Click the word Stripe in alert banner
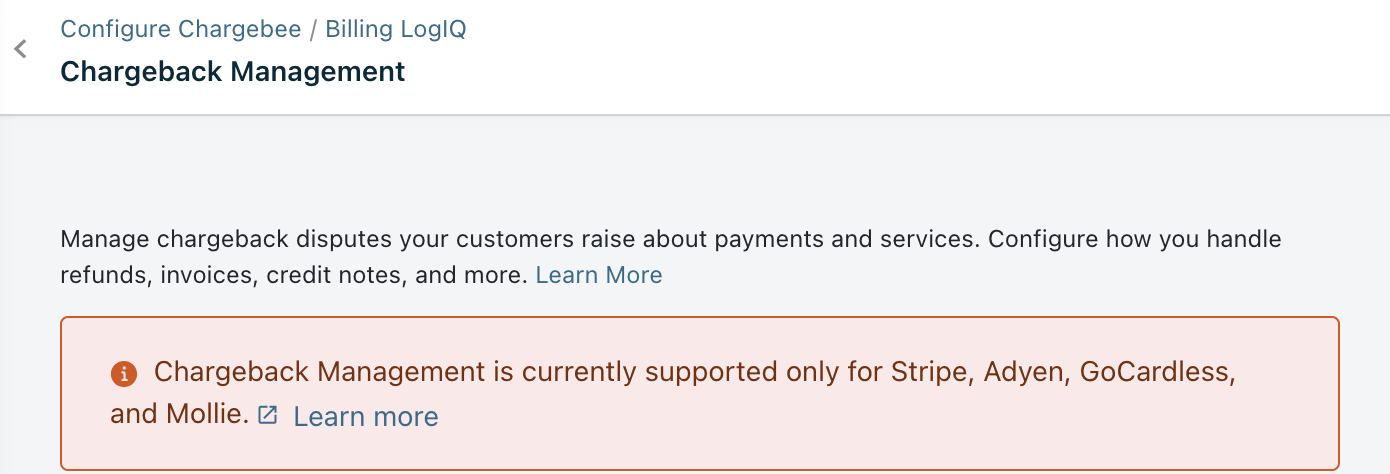This screenshot has width=1390, height=474. 931,373
